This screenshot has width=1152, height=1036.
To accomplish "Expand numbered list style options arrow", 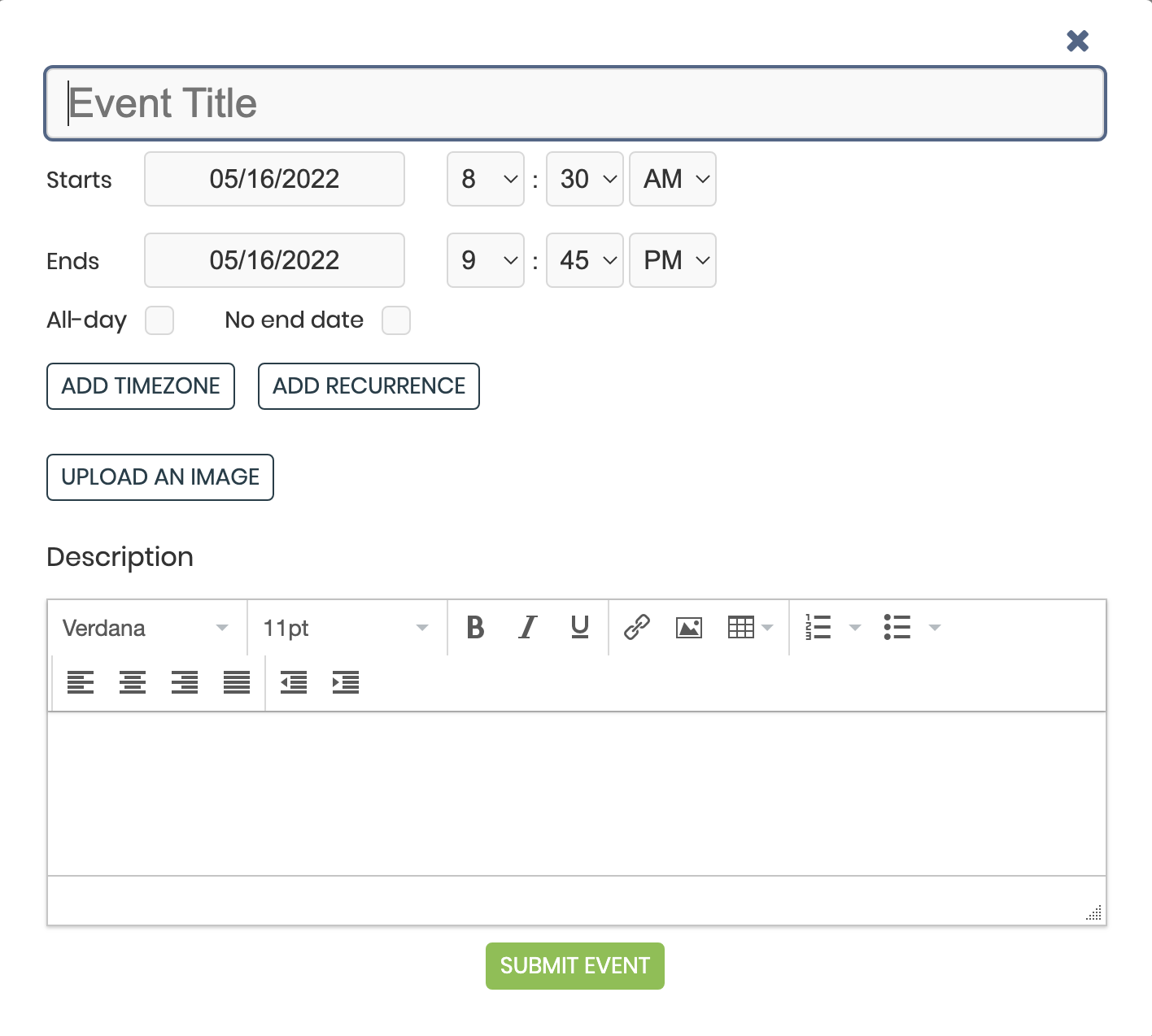I will 855,628.
